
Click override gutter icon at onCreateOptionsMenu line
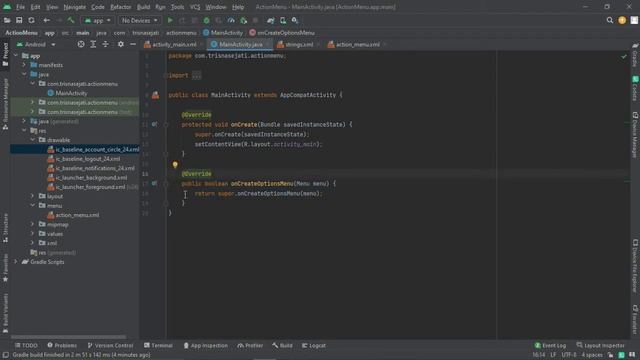[x=154, y=184]
